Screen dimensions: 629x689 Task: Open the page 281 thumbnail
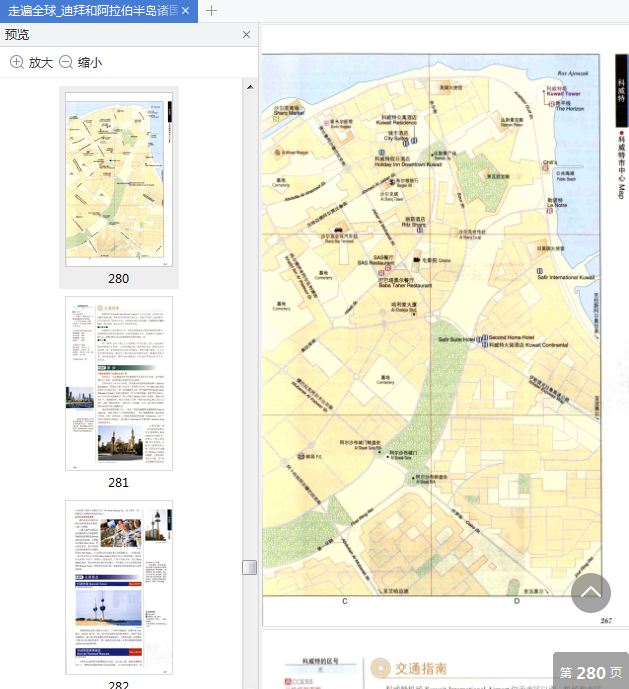(x=119, y=383)
